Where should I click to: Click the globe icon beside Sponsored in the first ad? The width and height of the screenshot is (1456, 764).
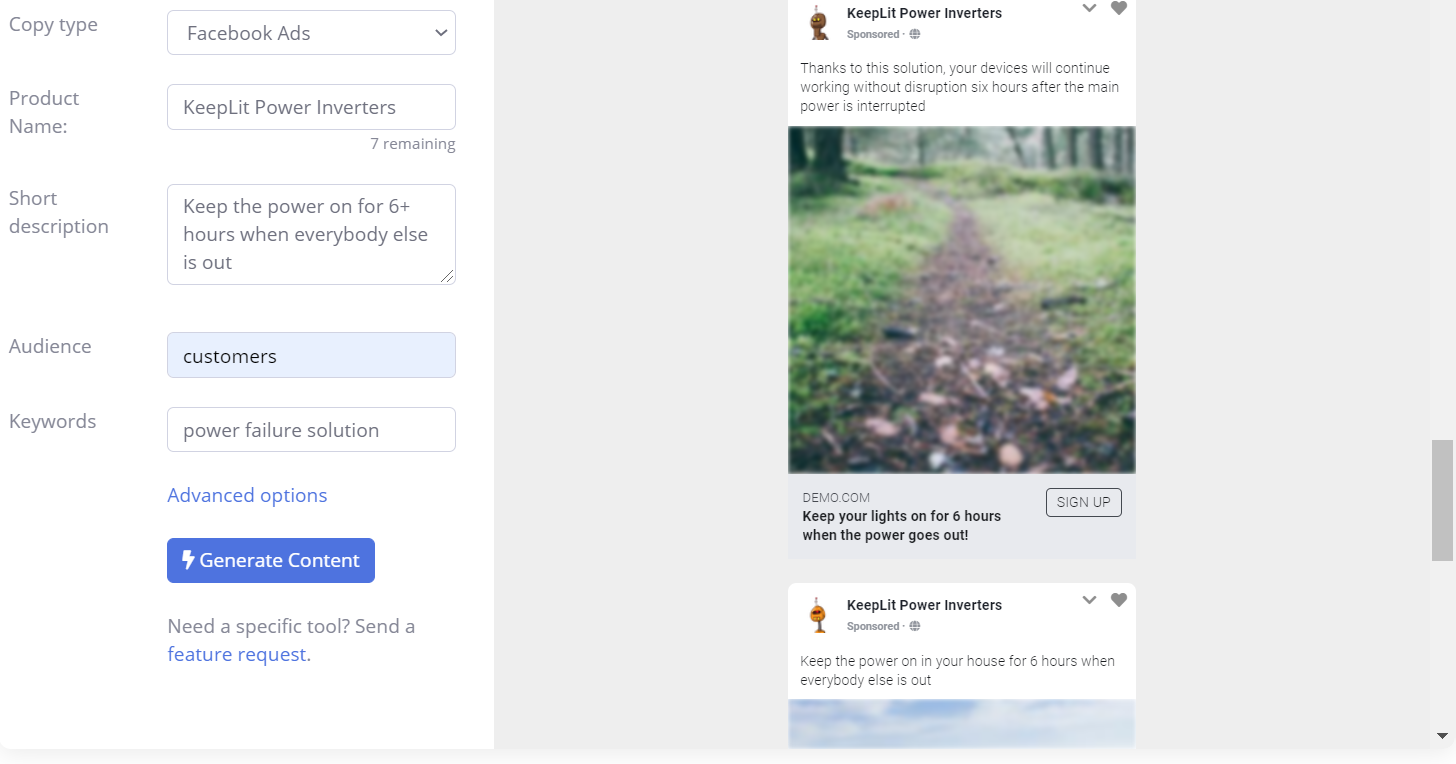point(915,34)
